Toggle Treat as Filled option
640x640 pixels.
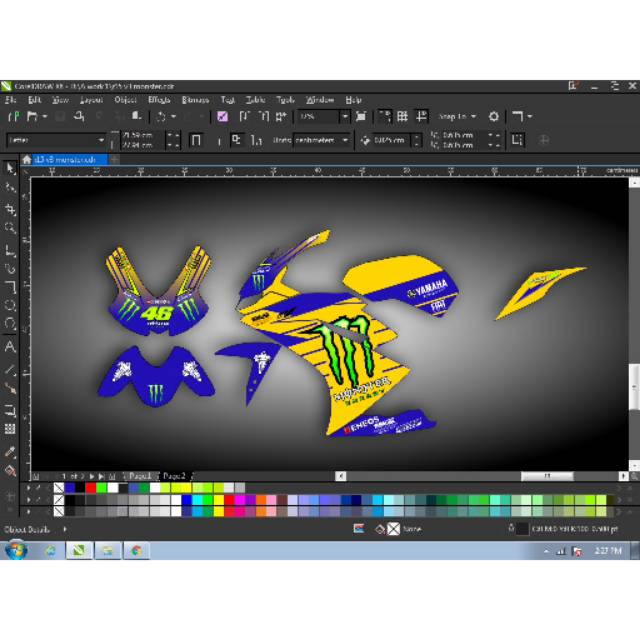(x=517, y=140)
